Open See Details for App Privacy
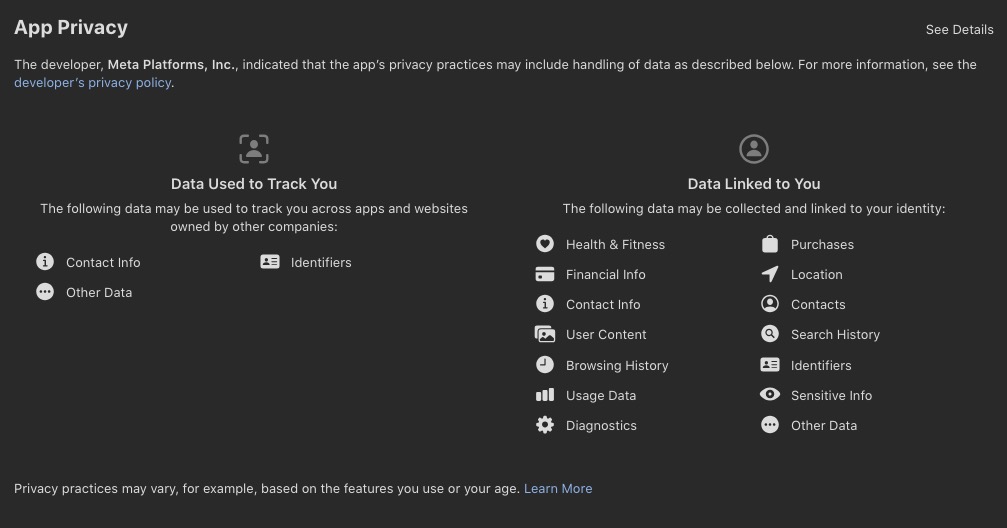This screenshot has height=528, width=1007. 959,30
